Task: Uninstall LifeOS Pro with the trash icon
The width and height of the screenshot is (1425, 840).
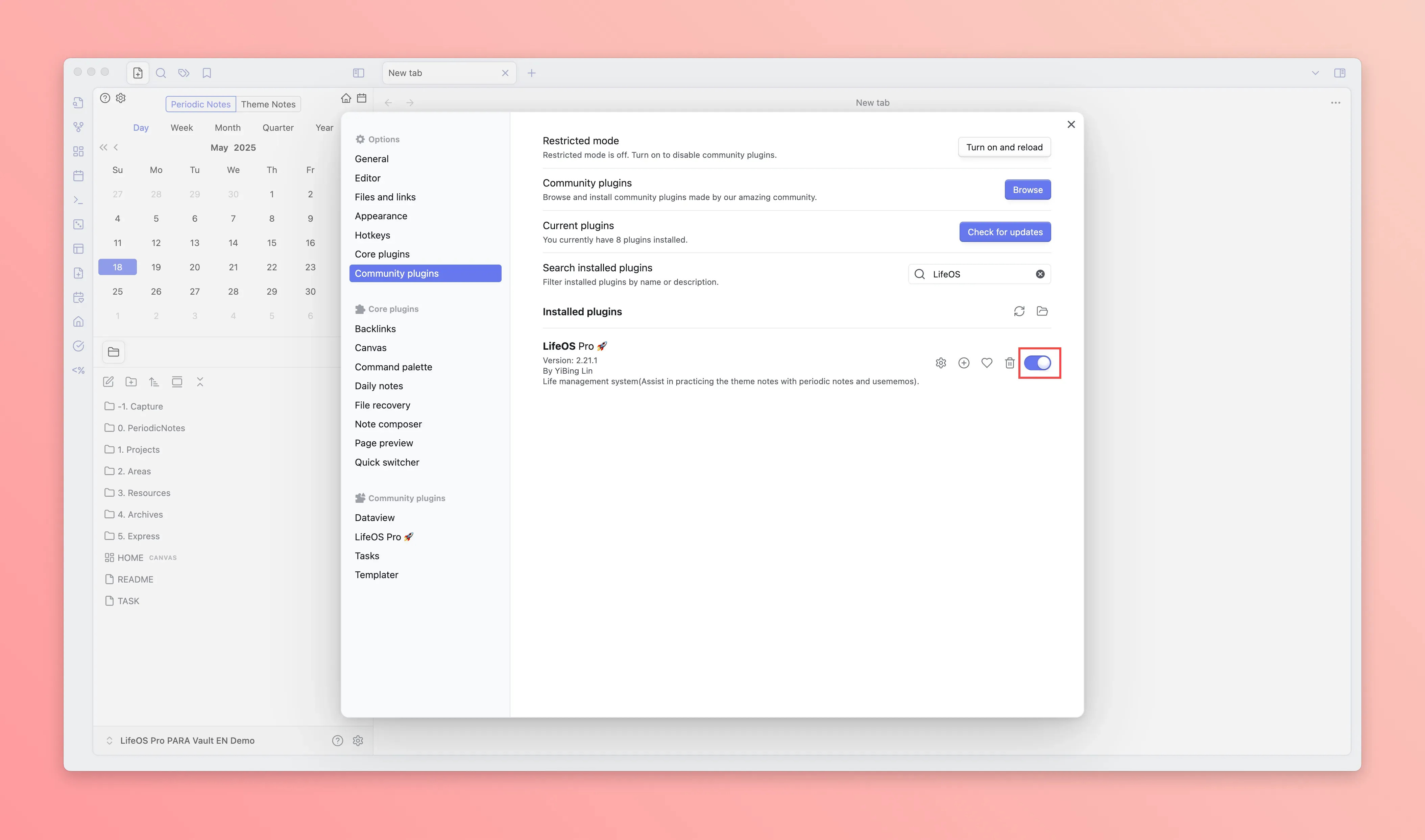Action: pos(1010,363)
